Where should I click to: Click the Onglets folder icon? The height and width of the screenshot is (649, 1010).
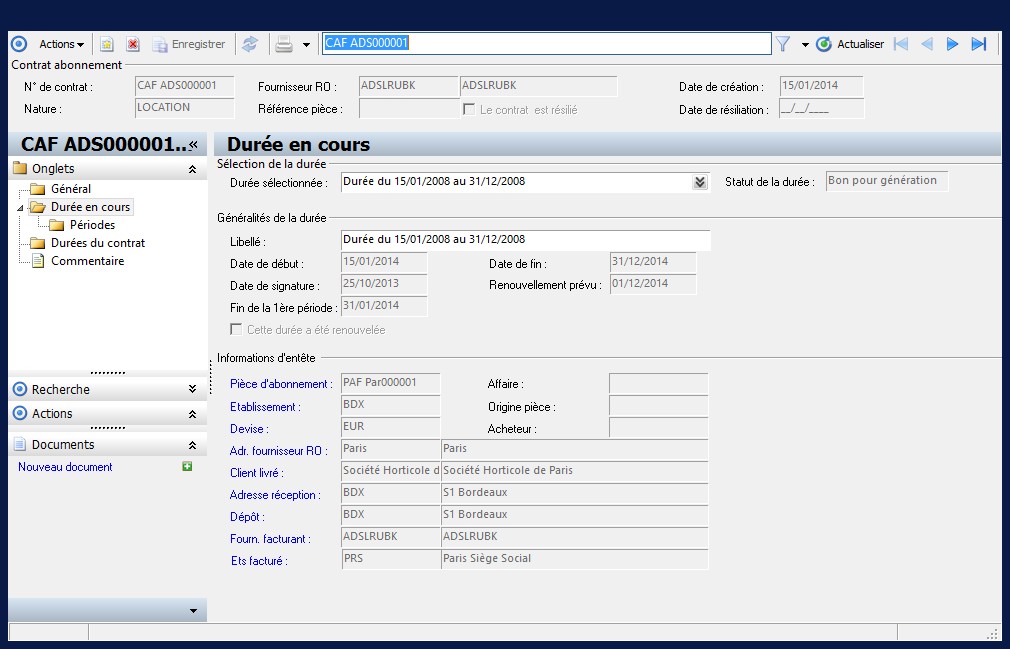(x=20, y=168)
